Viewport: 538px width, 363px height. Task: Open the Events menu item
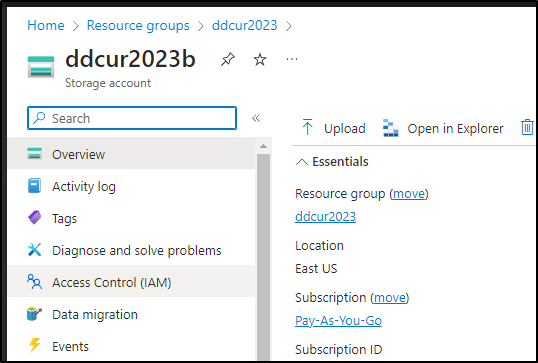132,346
